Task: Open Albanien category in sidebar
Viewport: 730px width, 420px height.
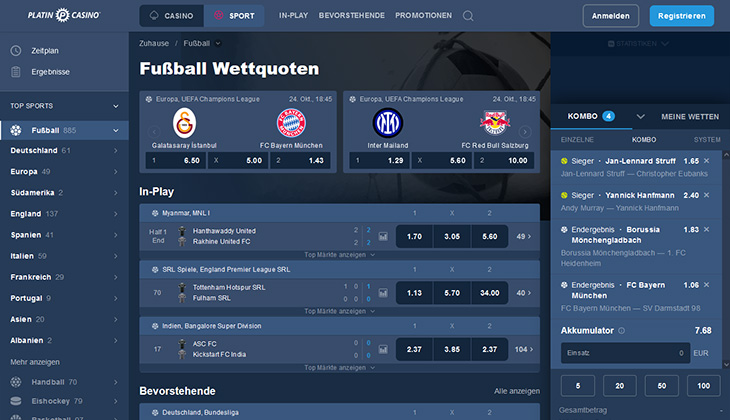Action: 64,340
